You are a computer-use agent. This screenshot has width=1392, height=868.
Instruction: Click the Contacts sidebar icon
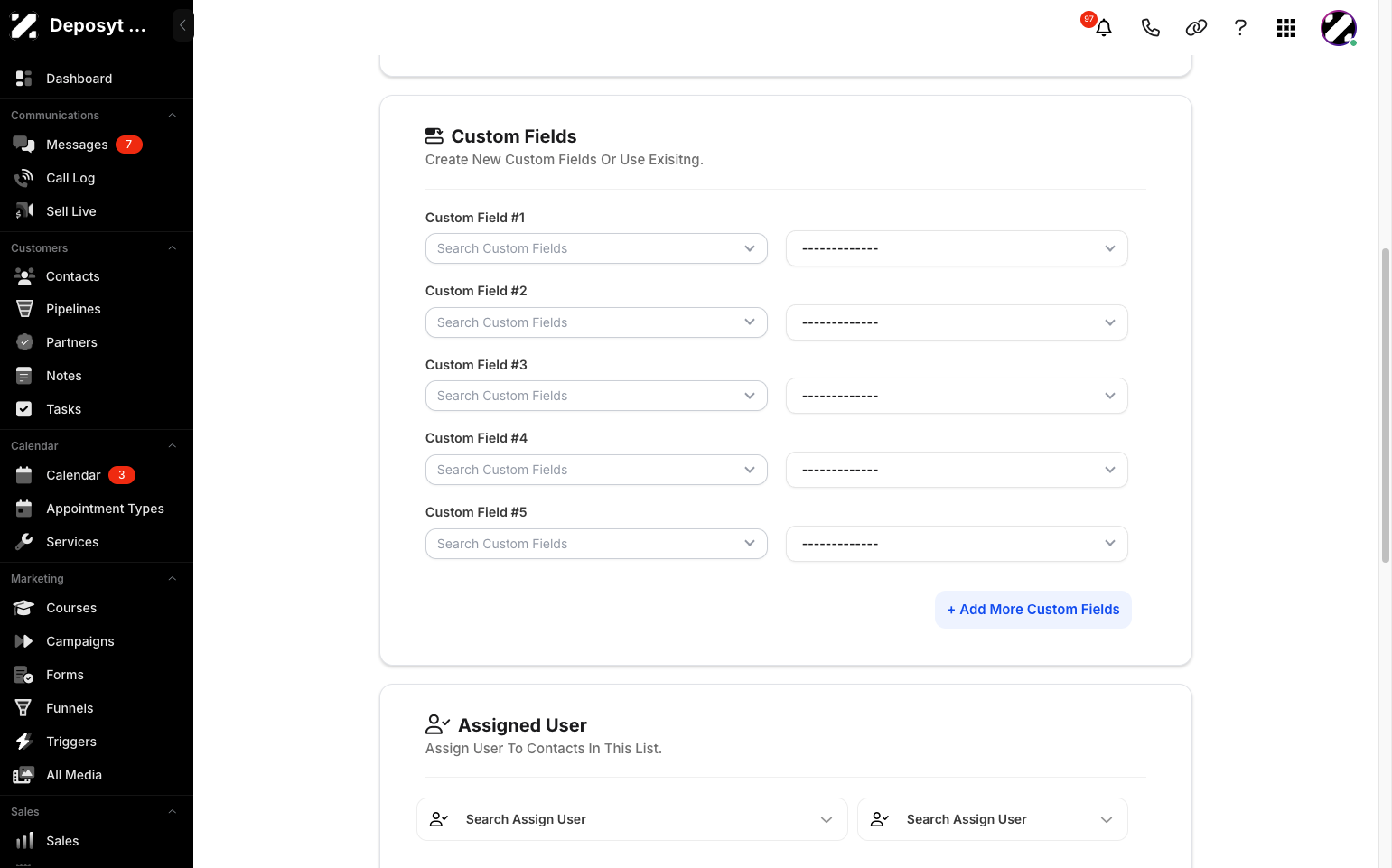point(24,275)
